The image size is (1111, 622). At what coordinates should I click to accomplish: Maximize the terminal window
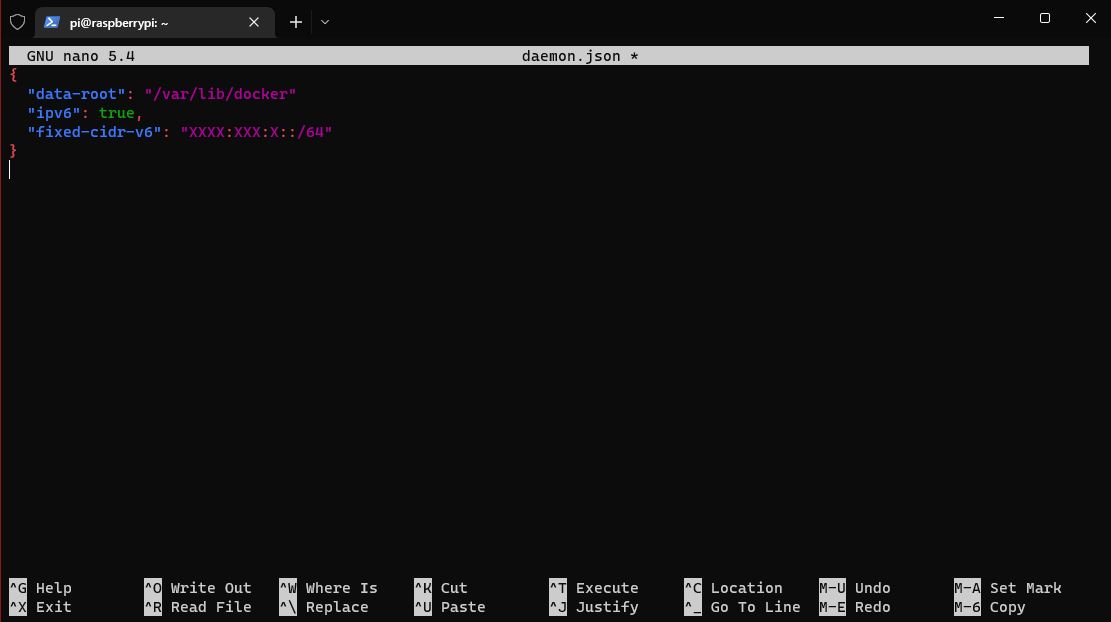[x=1044, y=18]
